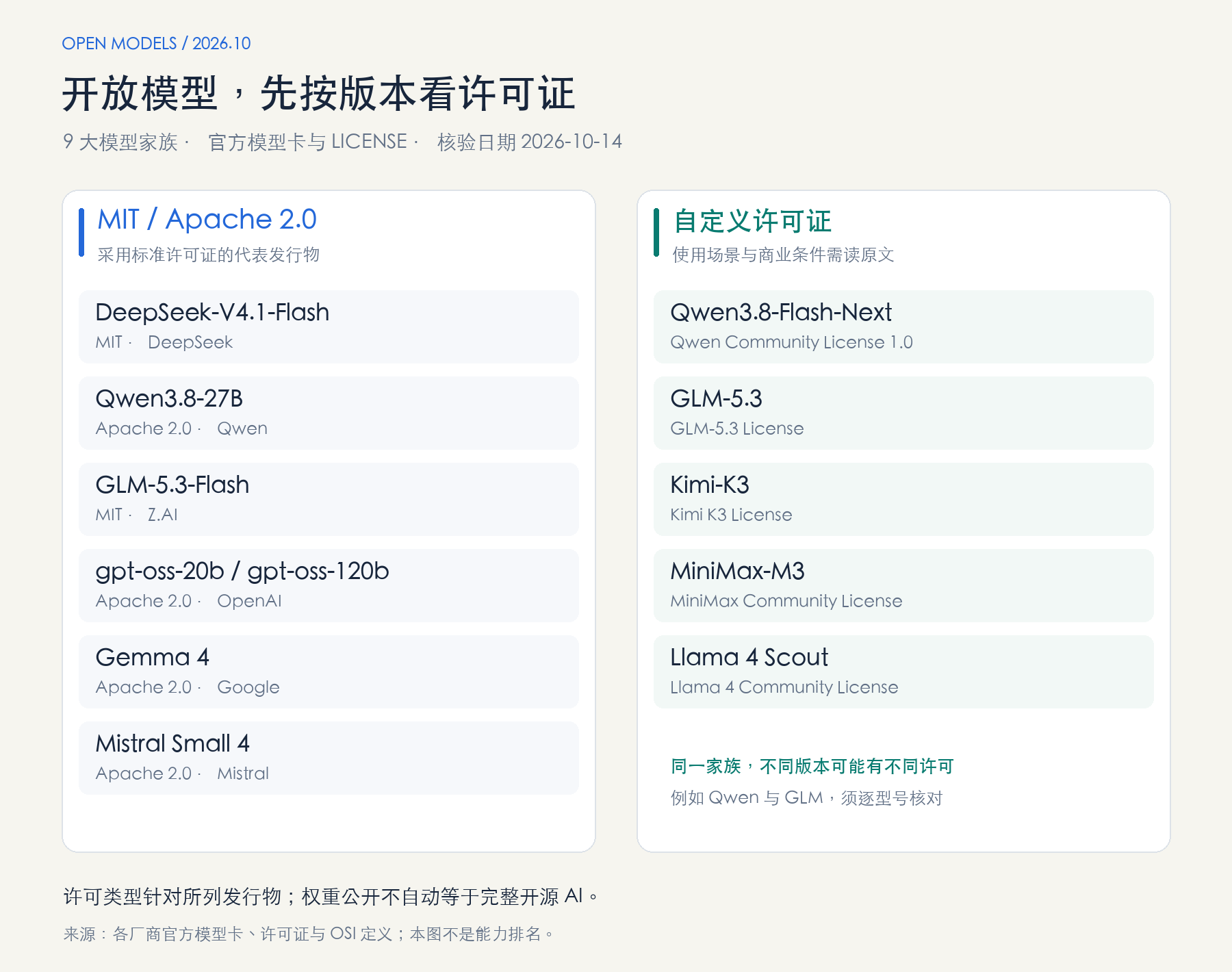Click the Kimi K3 License label
Screen dimensions: 1232x972
tap(731, 515)
